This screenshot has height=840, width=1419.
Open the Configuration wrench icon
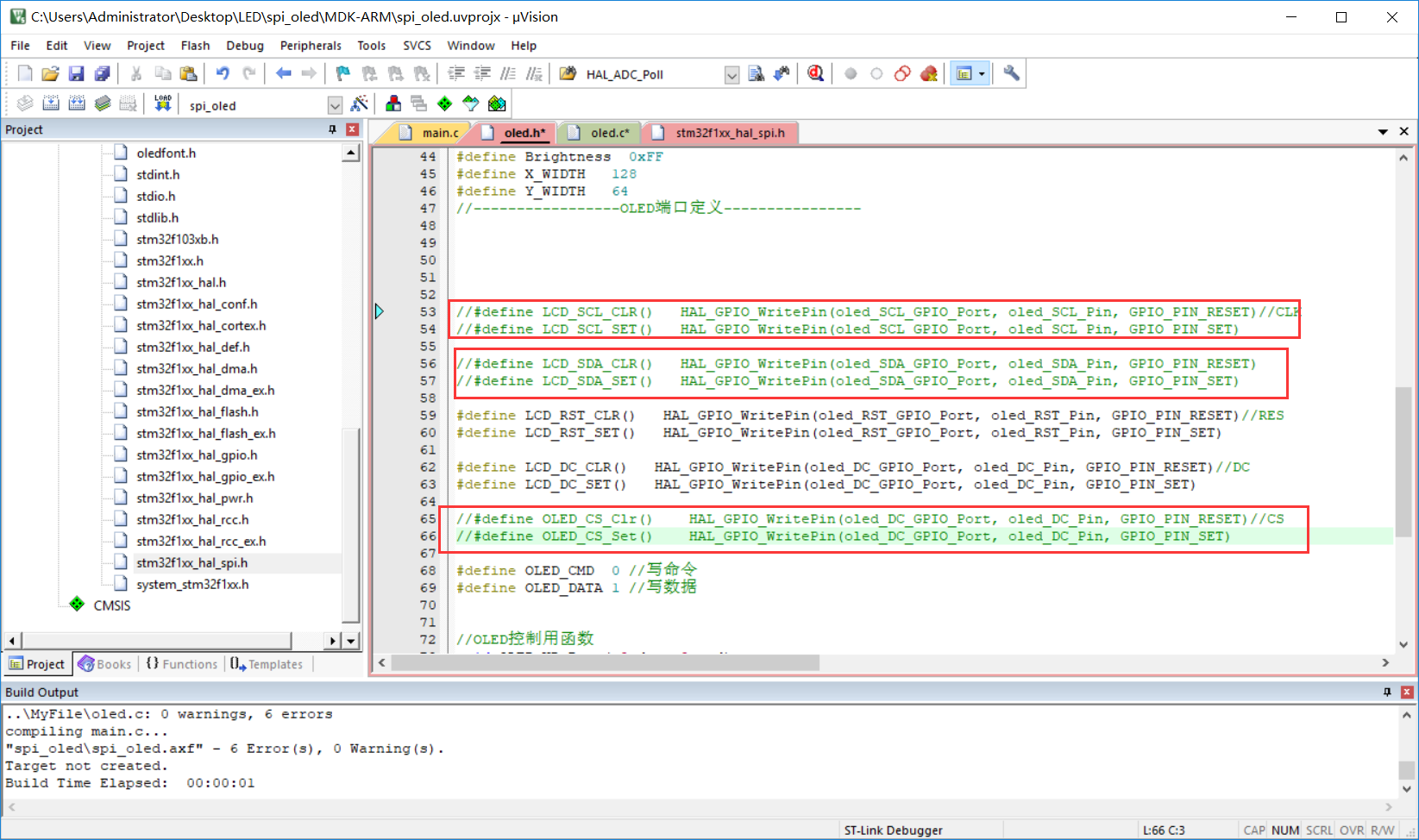point(1012,74)
